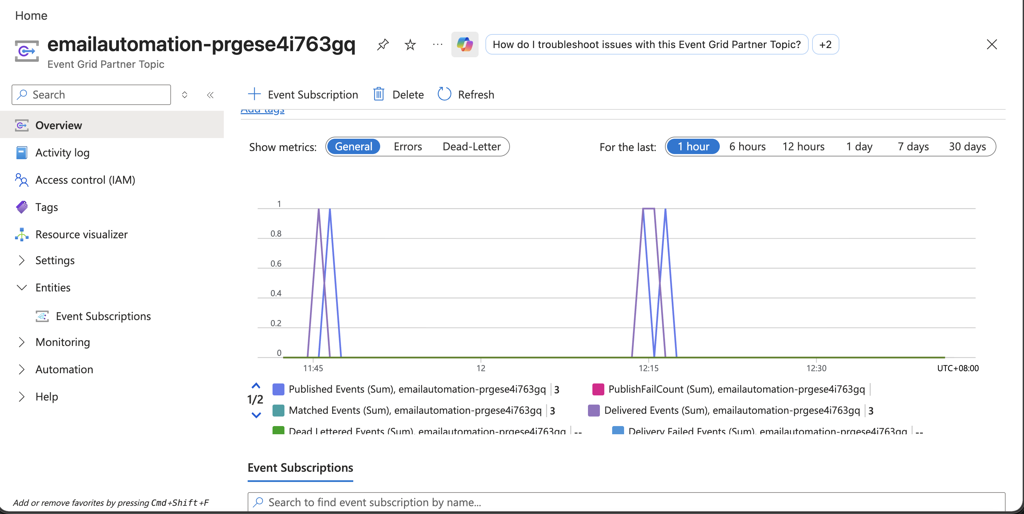Close the resource blade with X

coord(991,44)
